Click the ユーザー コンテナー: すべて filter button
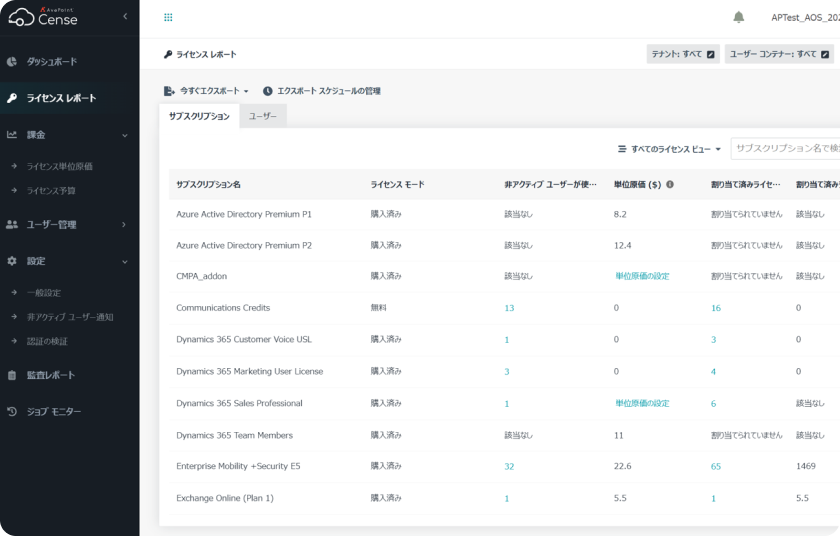 [x=779, y=54]
